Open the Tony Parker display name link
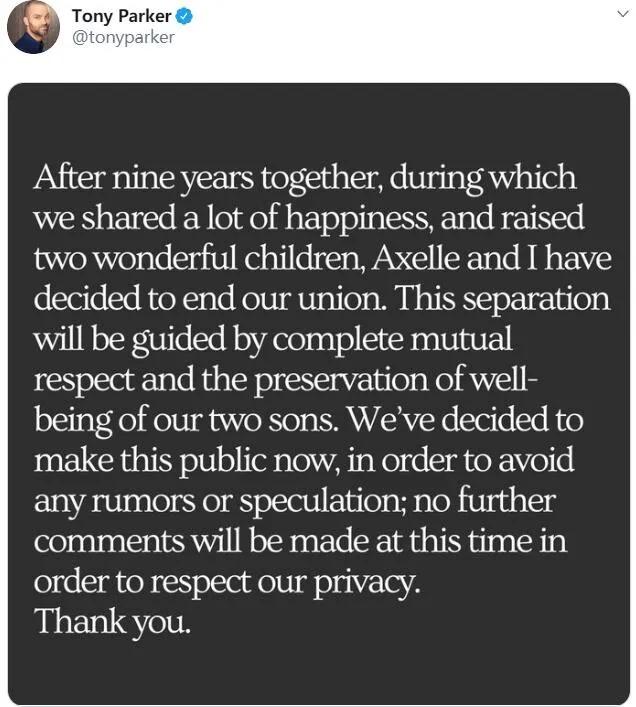Viewport: 636px width, 707px height. pyautogui.click(x=121, y=17)
